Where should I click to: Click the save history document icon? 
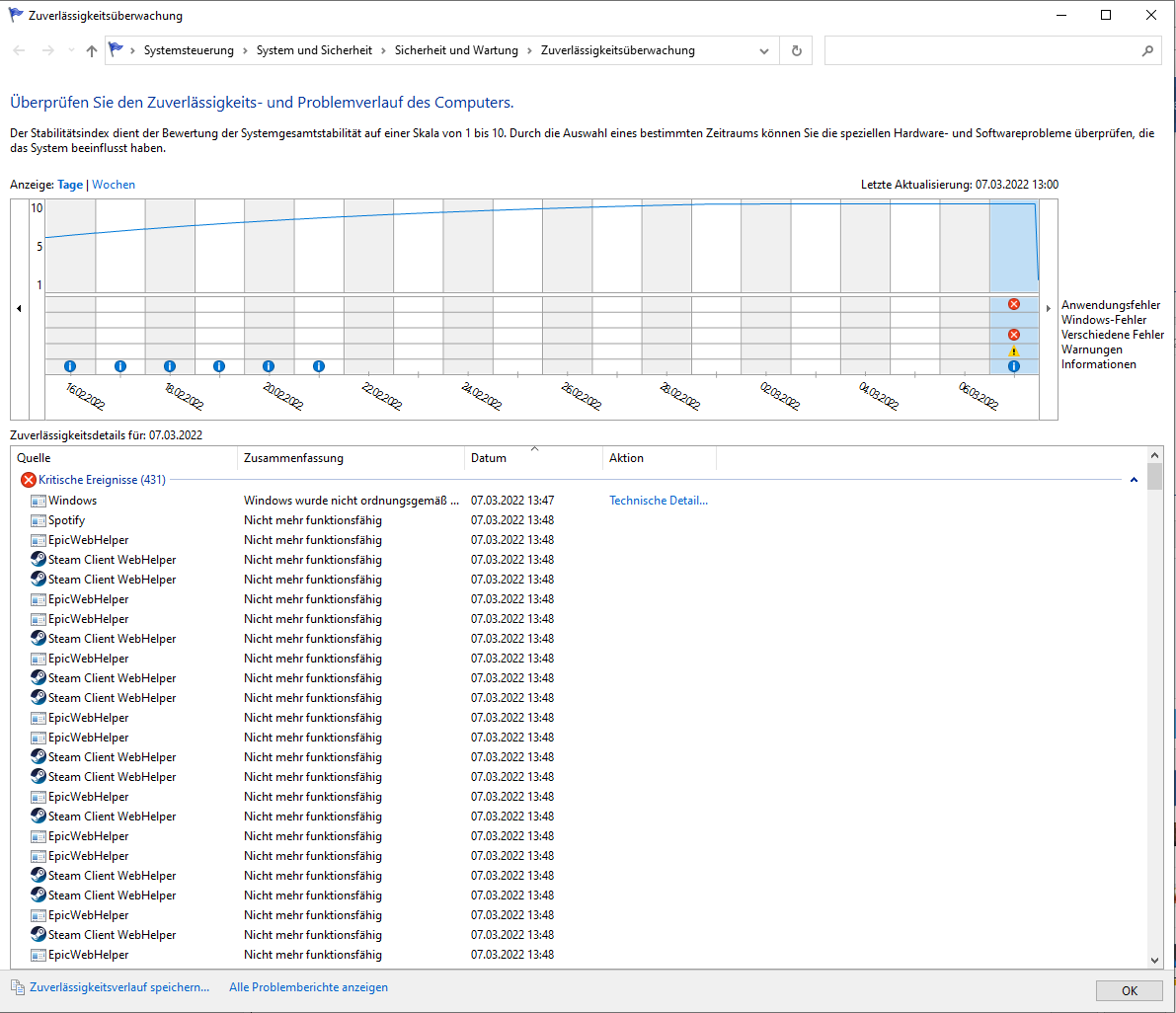(x=18, y=987)
